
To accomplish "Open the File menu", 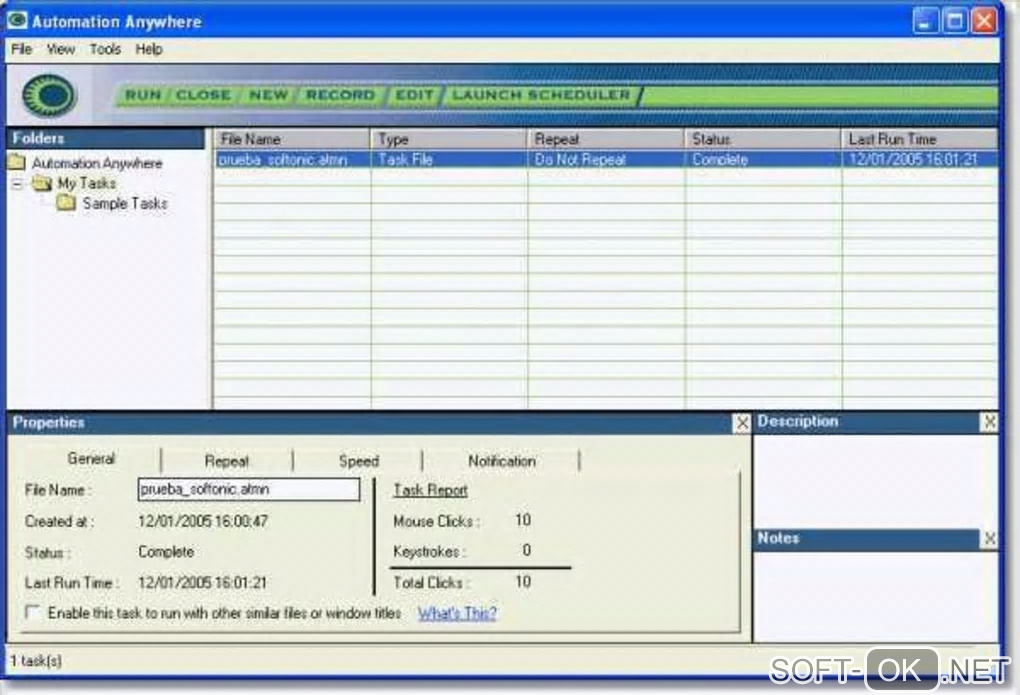I will pos(21,49).
